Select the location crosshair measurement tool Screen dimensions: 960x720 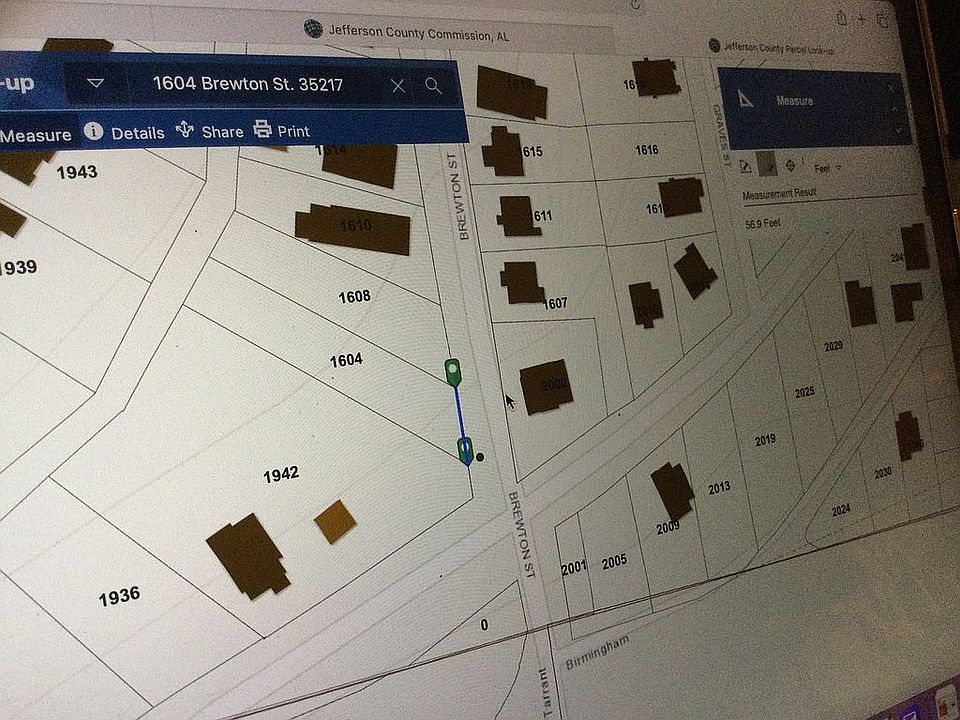(790, 165)
